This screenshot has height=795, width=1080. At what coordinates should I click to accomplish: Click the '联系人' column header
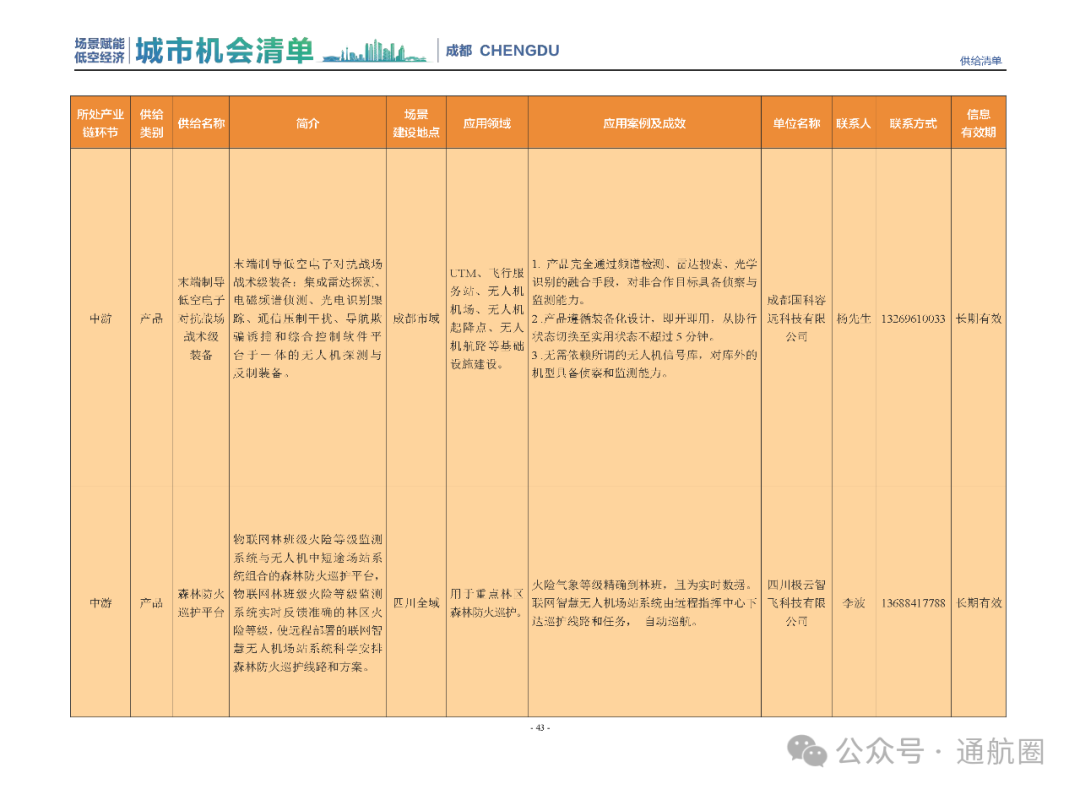coord(853,123)
